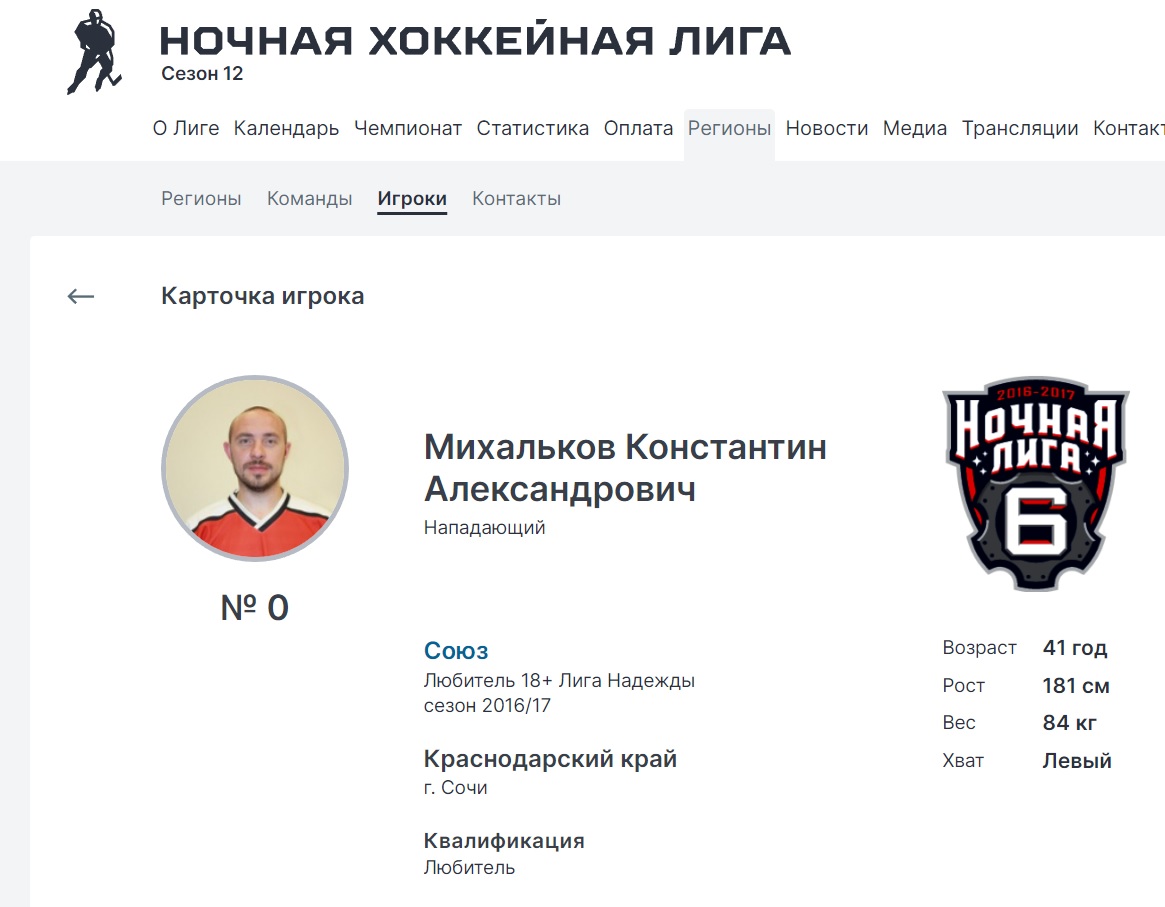Image resolution: width=1165 pixels, height=907 pixels.
Task: Click the Ночная Лига 6 season emblem
Action: 1036,484
